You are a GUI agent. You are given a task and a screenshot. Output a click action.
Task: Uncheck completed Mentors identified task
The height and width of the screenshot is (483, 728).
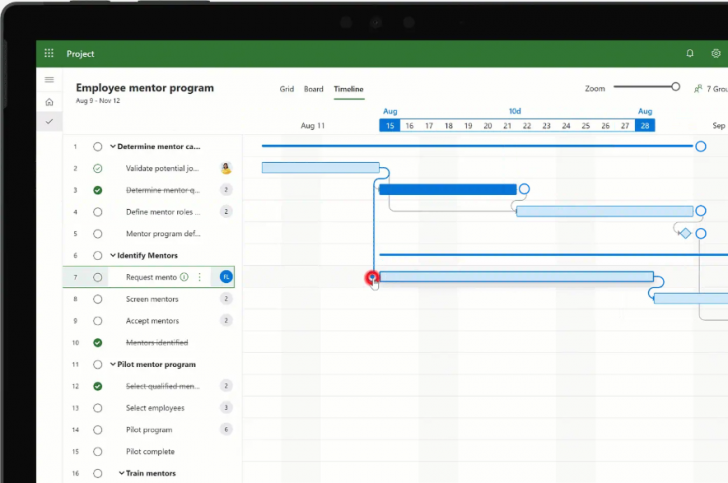point(98,343)
